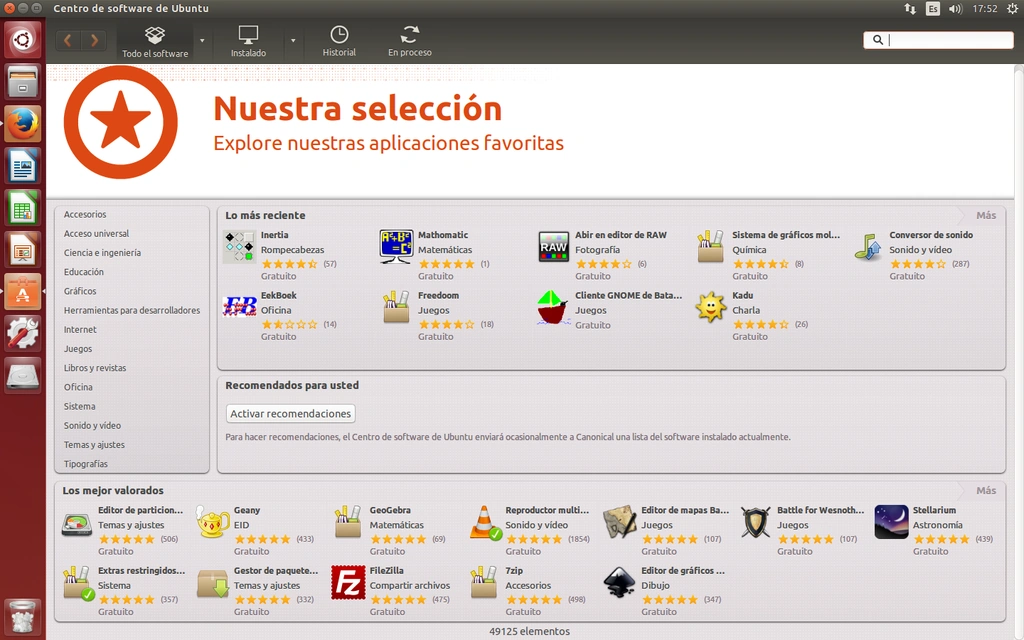The height and width of the screenshot is (640, 1024).
Task: Select the Stellarium app icon
Action: pos(891,522)
